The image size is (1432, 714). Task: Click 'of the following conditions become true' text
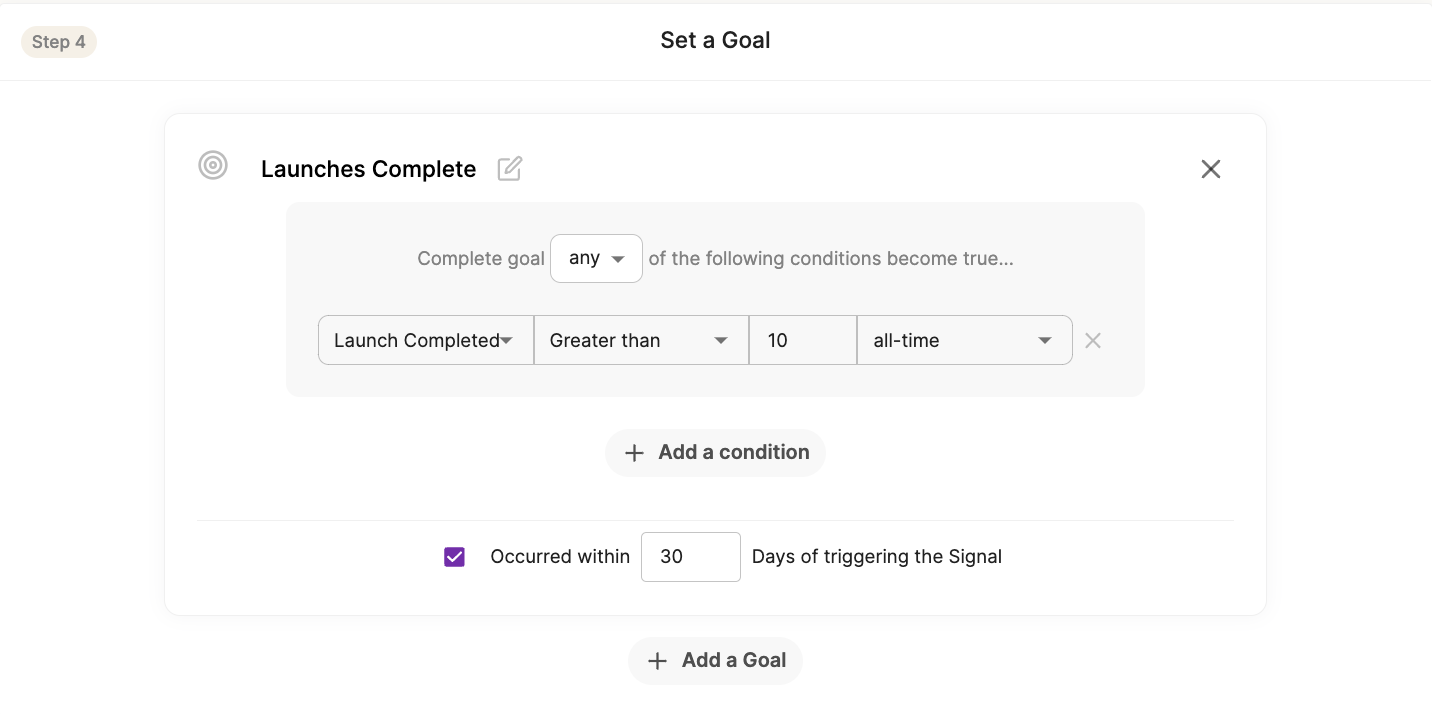click(x=830, y=259)
